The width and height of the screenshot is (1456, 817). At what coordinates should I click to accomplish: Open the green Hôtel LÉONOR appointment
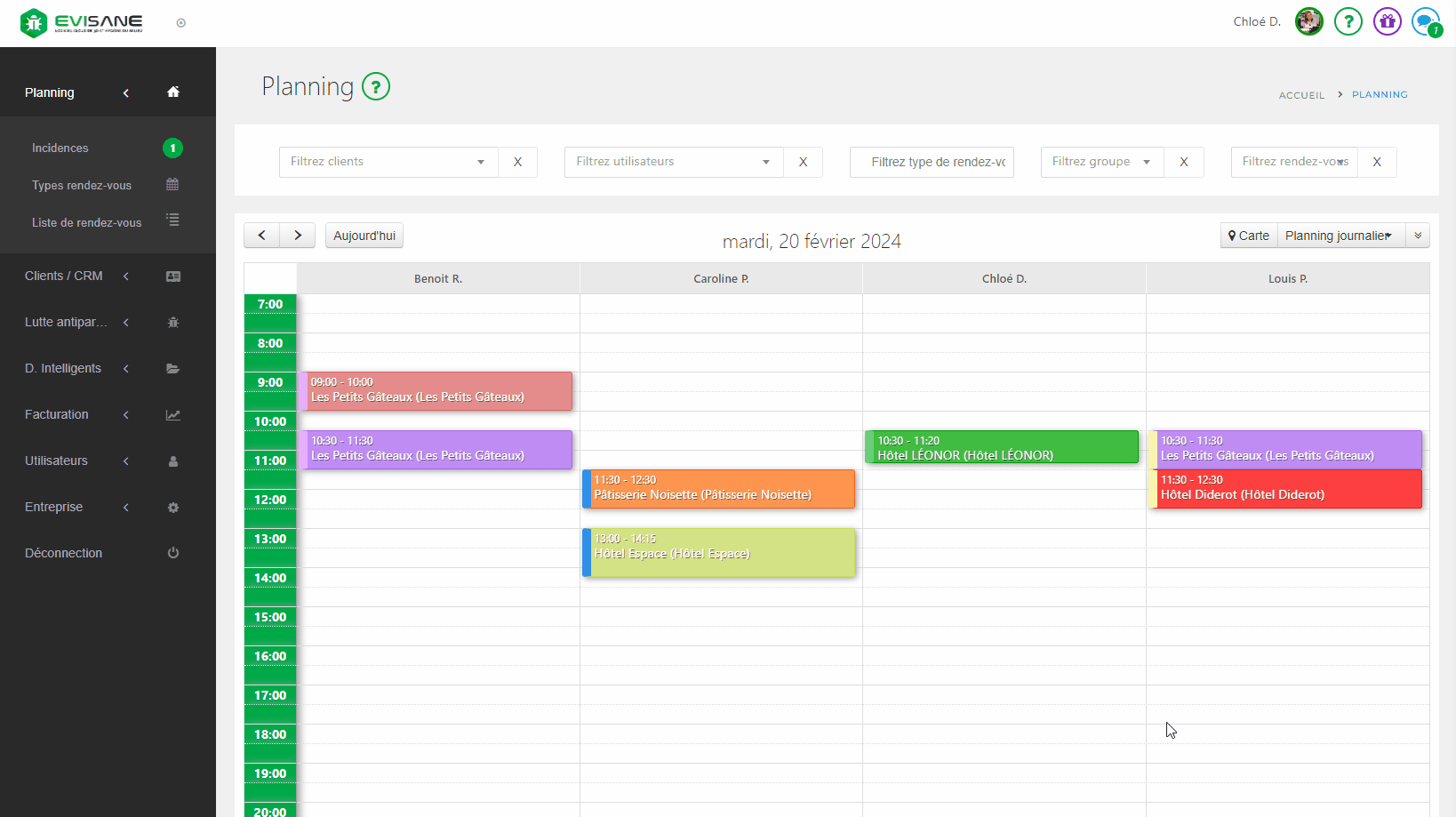[1002, 447]
